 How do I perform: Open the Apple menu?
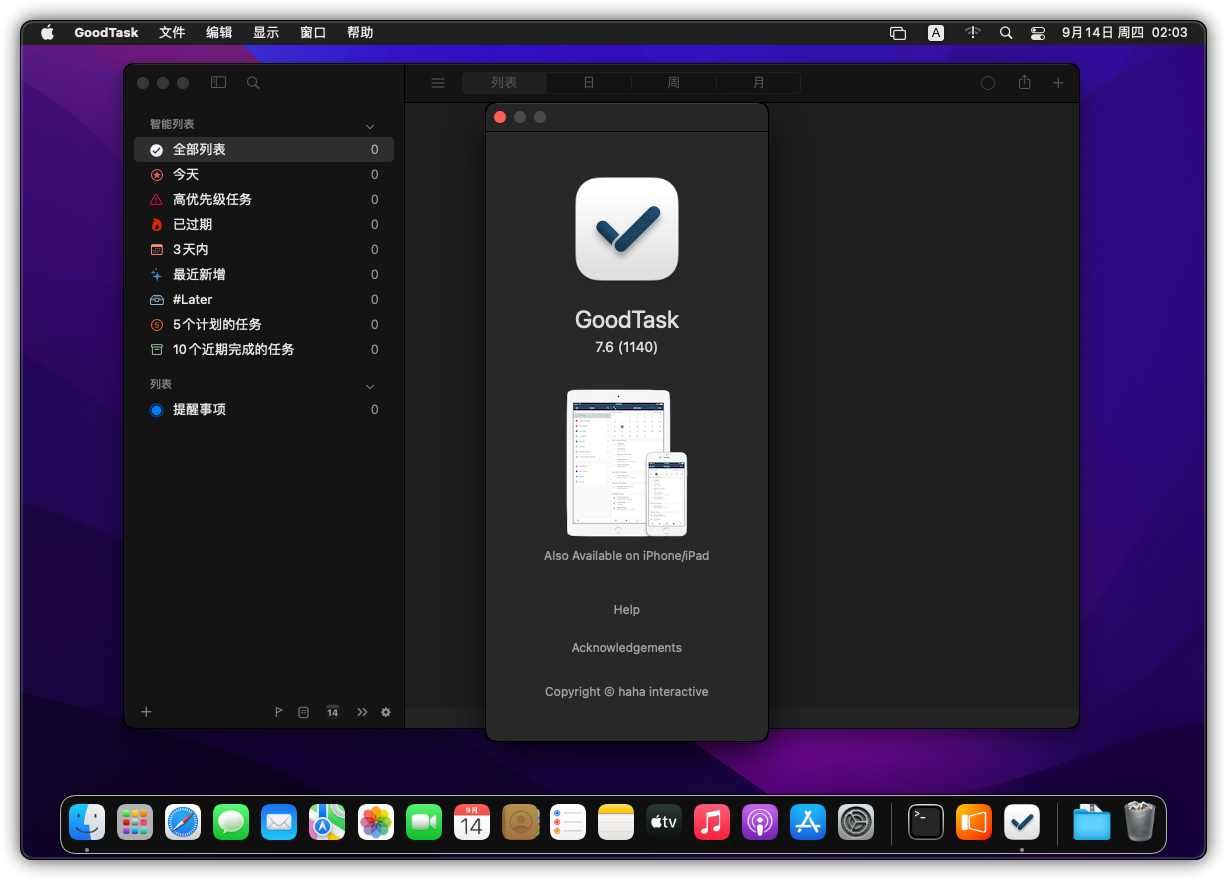(47, 32)
